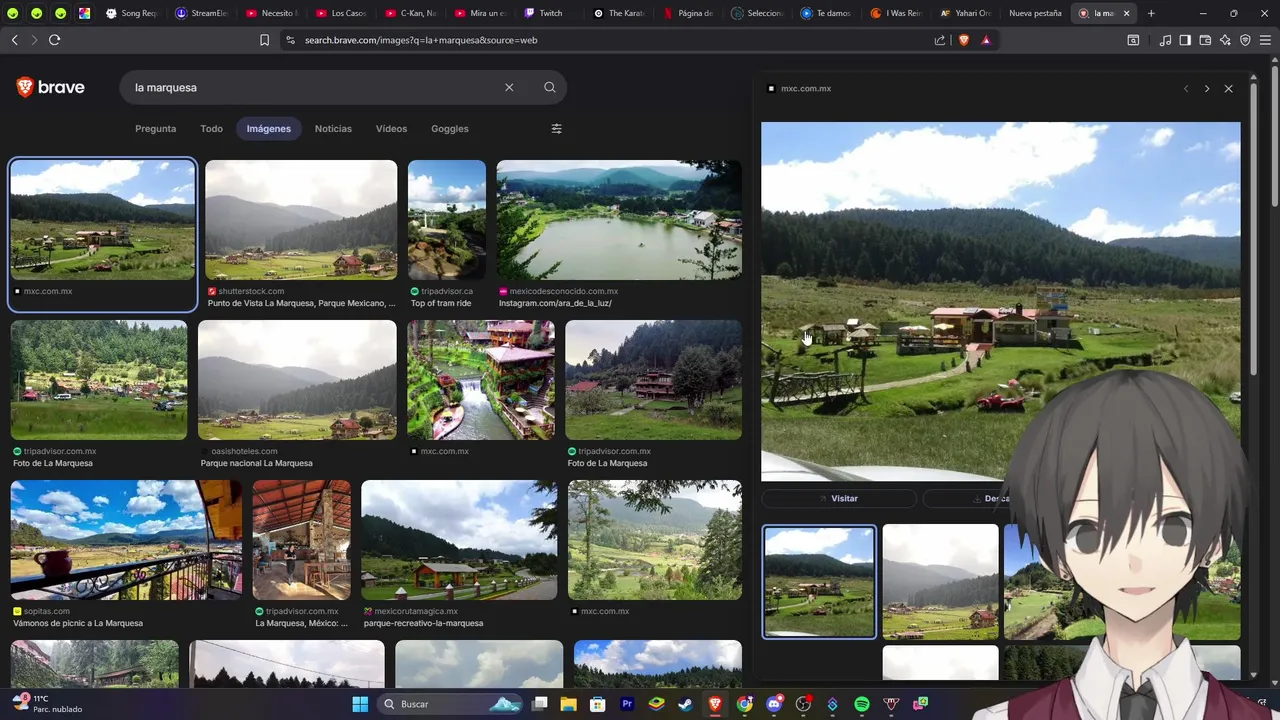
Task: Select the Top of tram ride image thumbnail
Action: pos(447,220)
